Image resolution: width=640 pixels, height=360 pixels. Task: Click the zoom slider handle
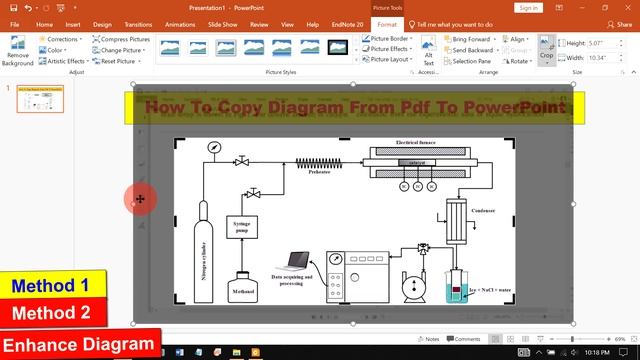(x=572, y=339)
